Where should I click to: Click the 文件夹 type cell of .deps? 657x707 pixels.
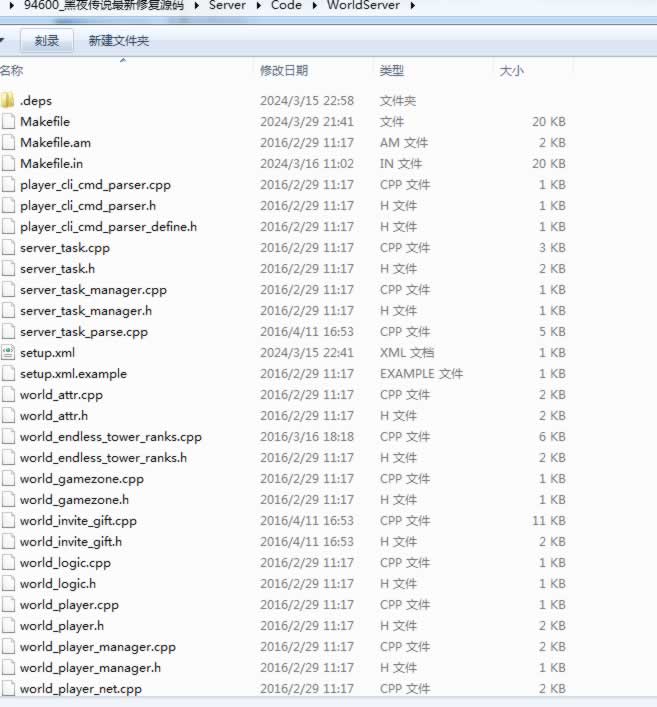[398, 101]
